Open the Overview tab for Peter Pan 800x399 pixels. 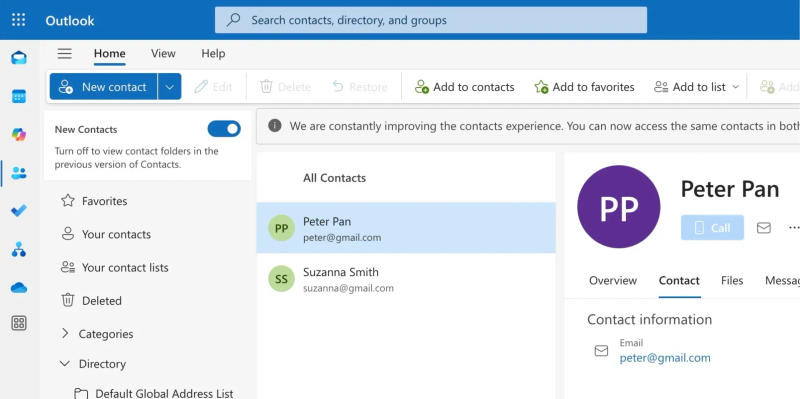(613, 281)
